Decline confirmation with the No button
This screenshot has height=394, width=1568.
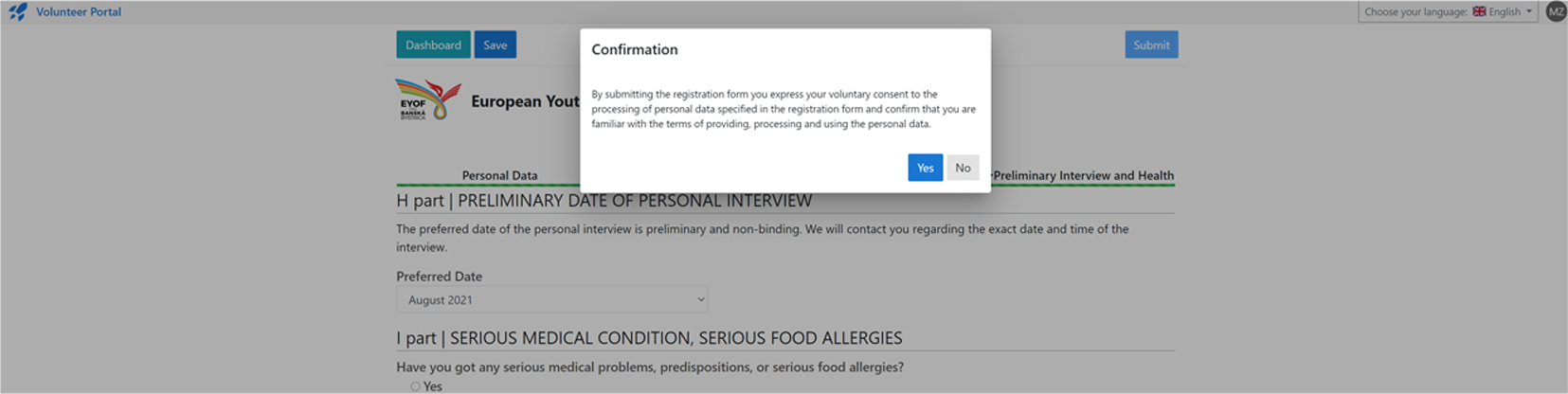[x=963, y=168]
